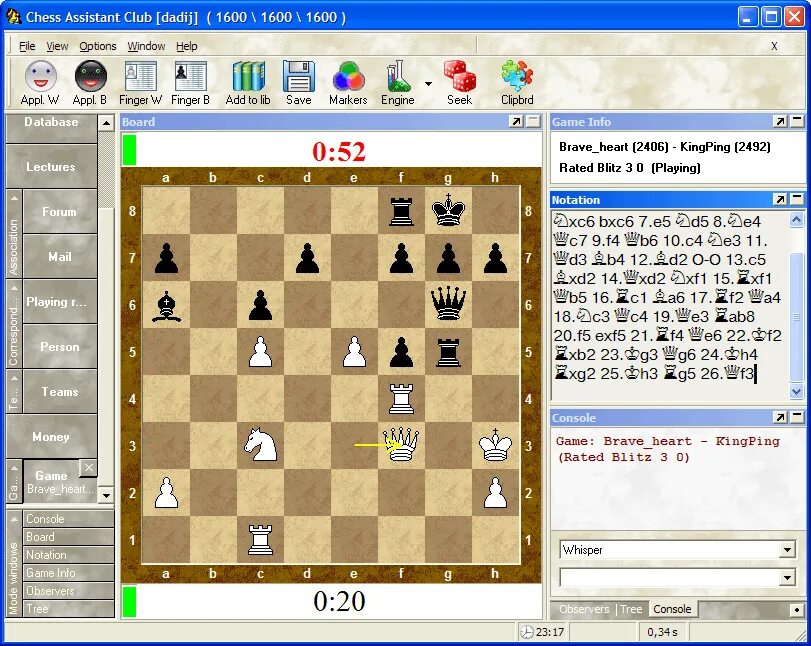Image resolution: width=811 pixels, height=646 pixels.
Task: Open the File menu
Action: [27, 46]
